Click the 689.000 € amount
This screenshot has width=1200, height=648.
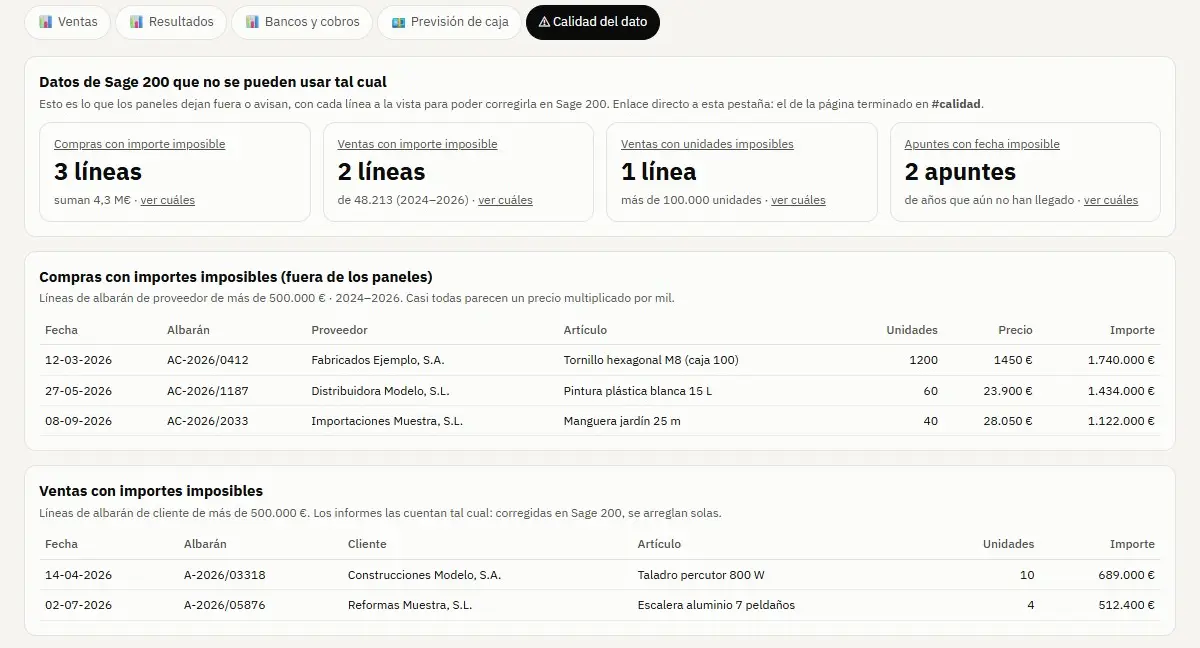pyautogui.click(x=1126, y=575)
